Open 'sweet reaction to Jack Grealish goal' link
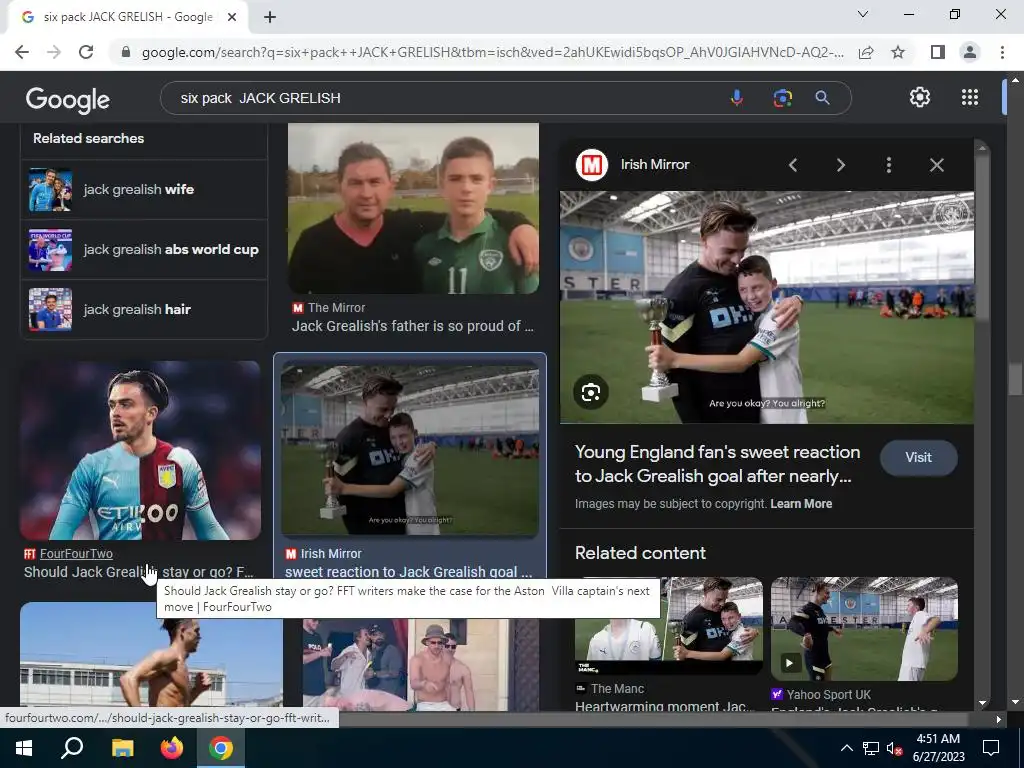Image resolution: width=1024 pixels, height=768 pixels. [409, 571]
